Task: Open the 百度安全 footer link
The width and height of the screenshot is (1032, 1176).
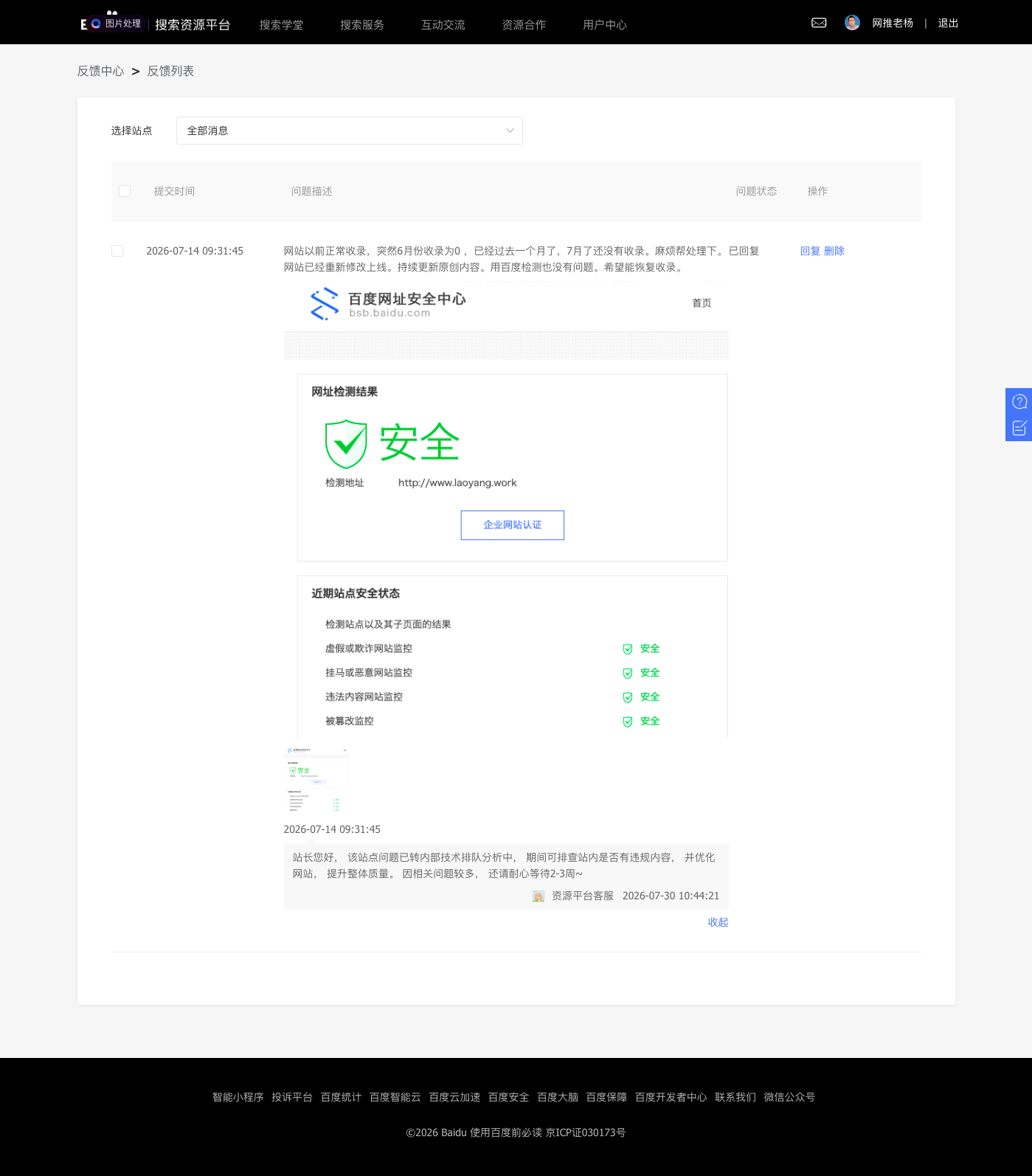Action: click(509, 1097)
